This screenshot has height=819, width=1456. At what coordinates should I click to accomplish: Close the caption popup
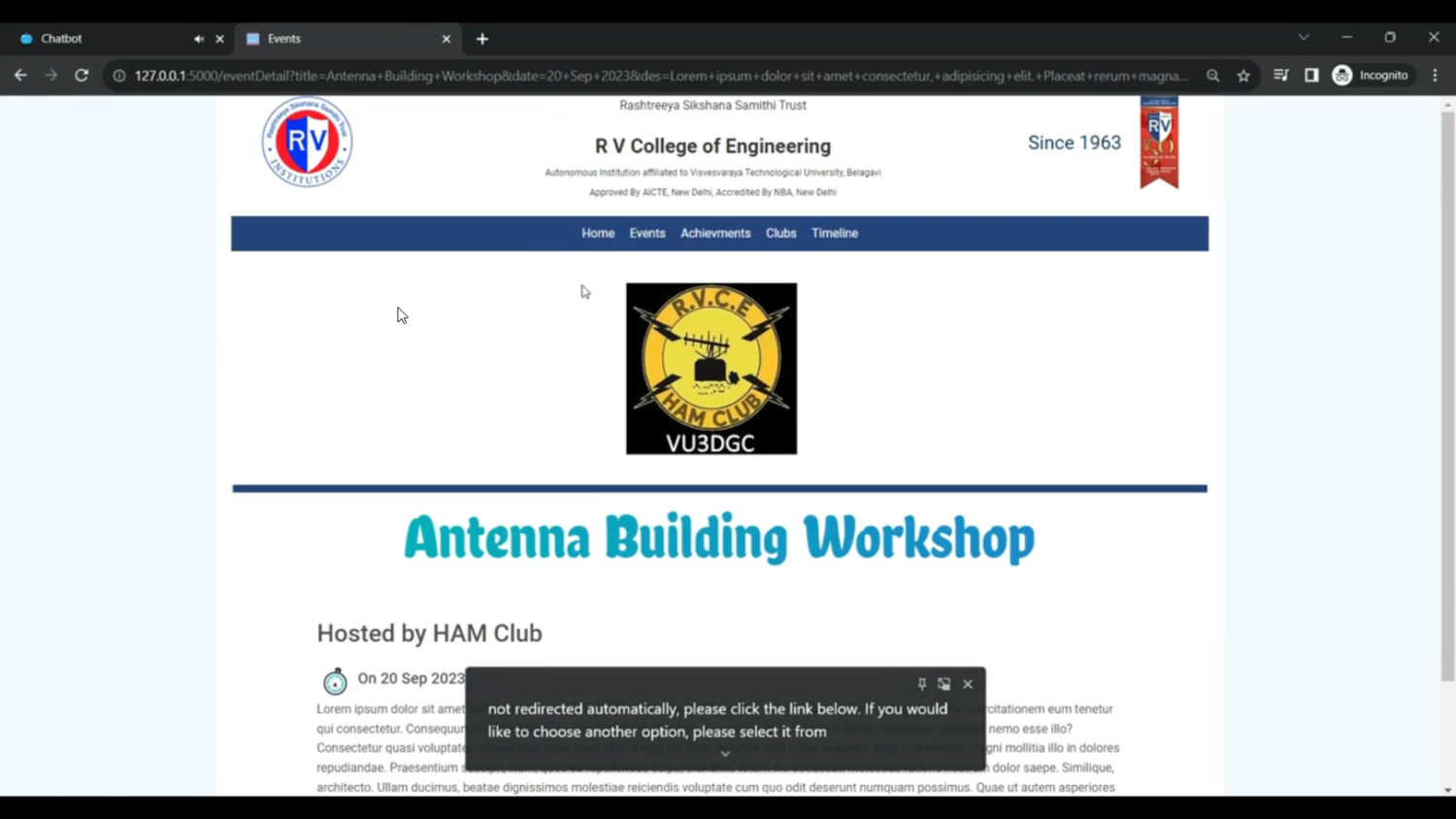968,684
